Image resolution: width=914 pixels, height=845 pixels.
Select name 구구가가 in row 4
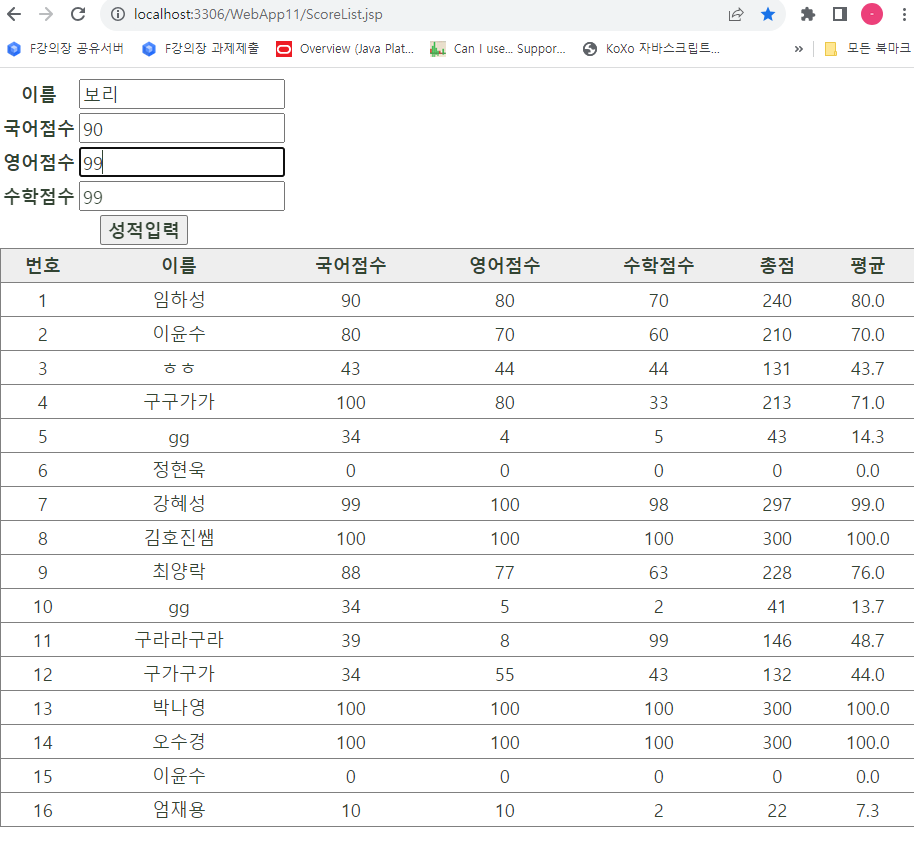[179, 402]
